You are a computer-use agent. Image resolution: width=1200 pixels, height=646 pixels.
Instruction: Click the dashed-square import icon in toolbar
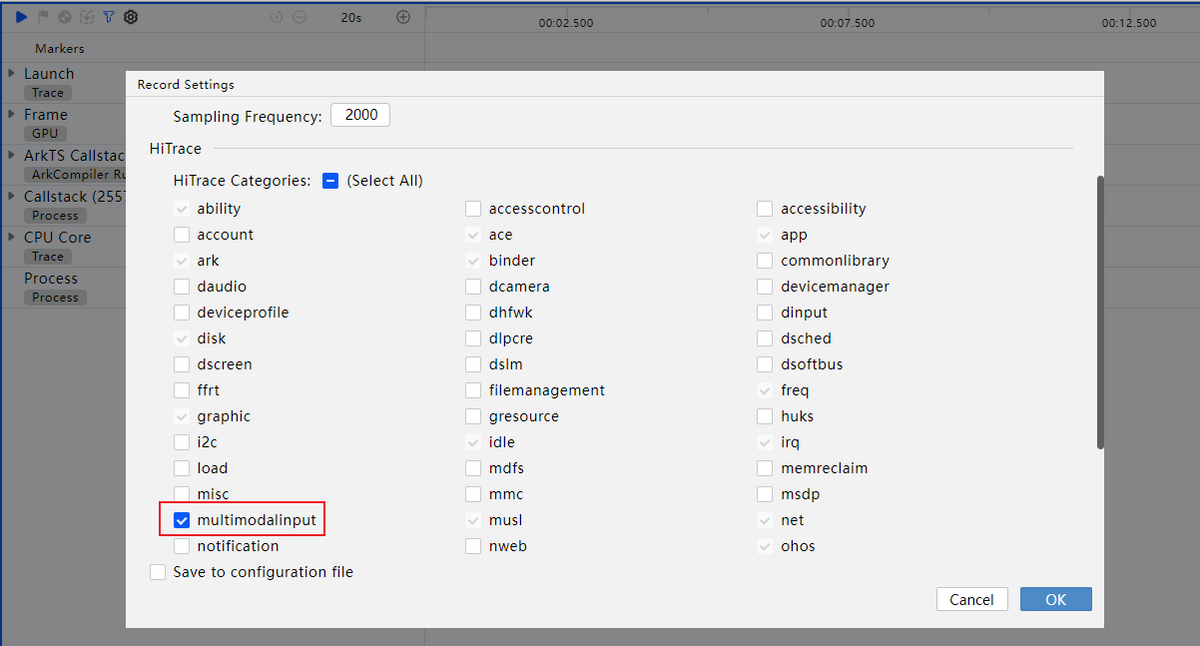coord(87,17)
